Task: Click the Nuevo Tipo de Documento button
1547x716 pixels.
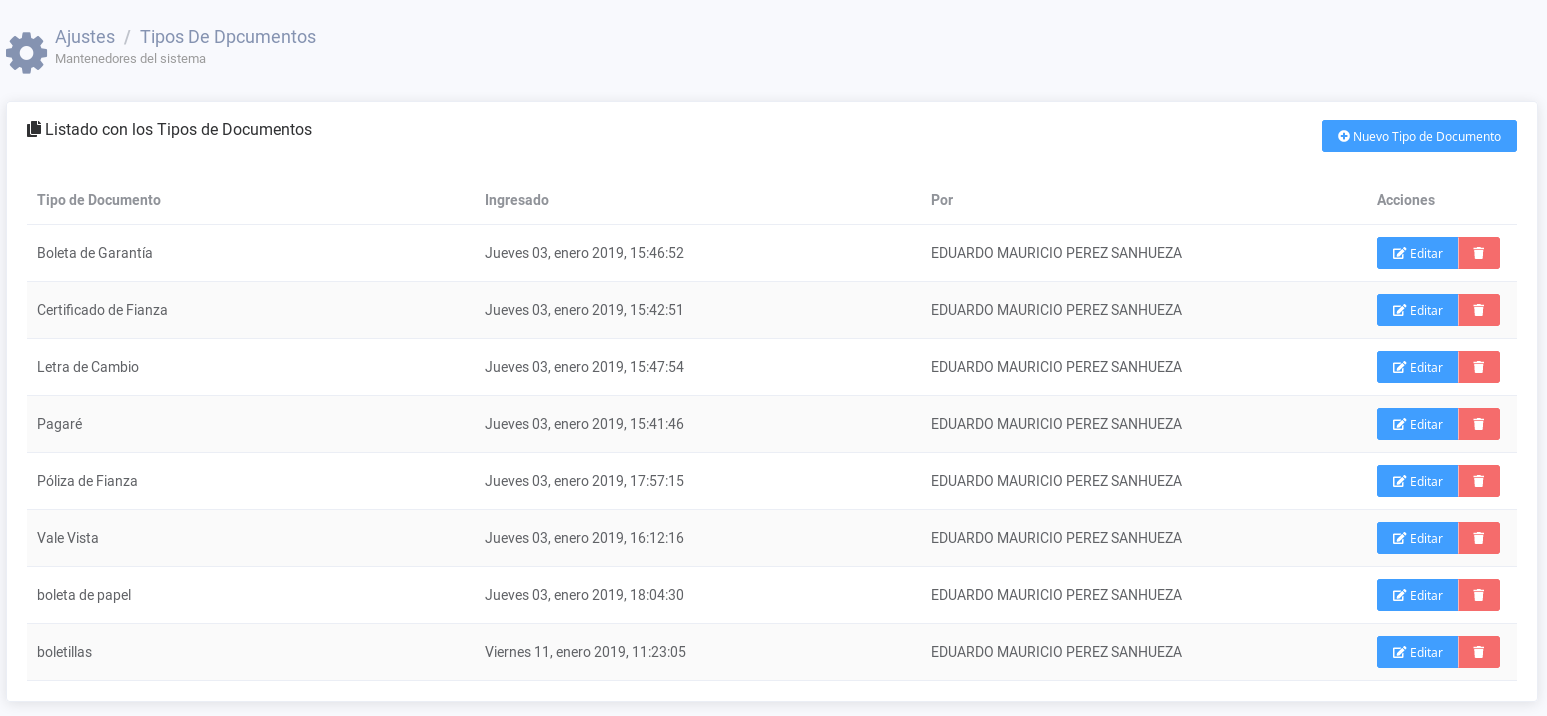Action: coord(1418,136)
